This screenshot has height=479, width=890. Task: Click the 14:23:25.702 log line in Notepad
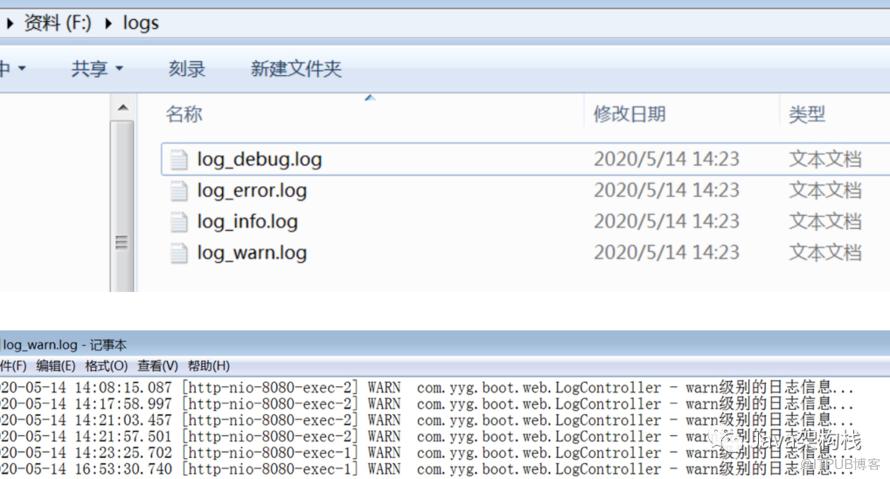tap(427, 453)
